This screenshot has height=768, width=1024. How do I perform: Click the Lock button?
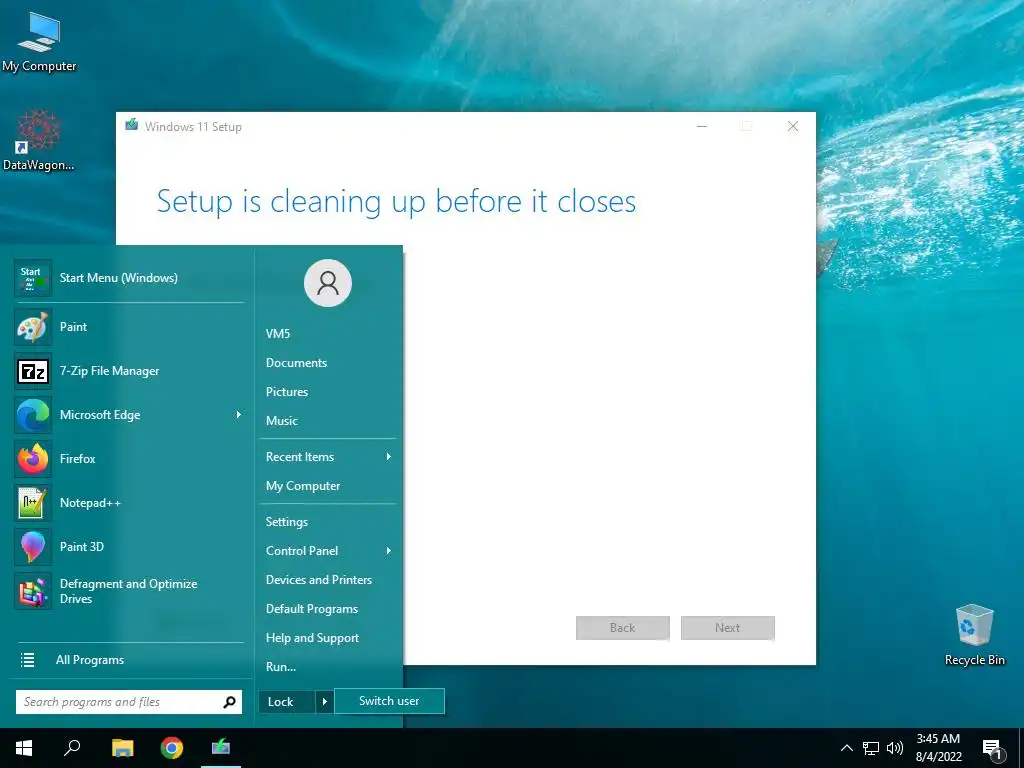[x=287, y=702]
